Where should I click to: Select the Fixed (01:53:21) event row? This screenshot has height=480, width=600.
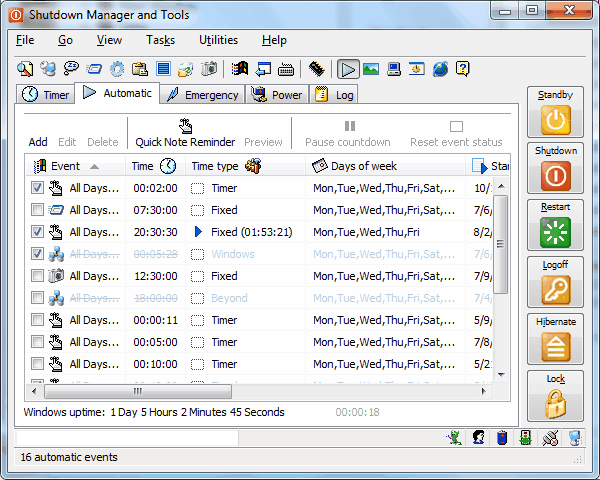(x=260, y=232)
